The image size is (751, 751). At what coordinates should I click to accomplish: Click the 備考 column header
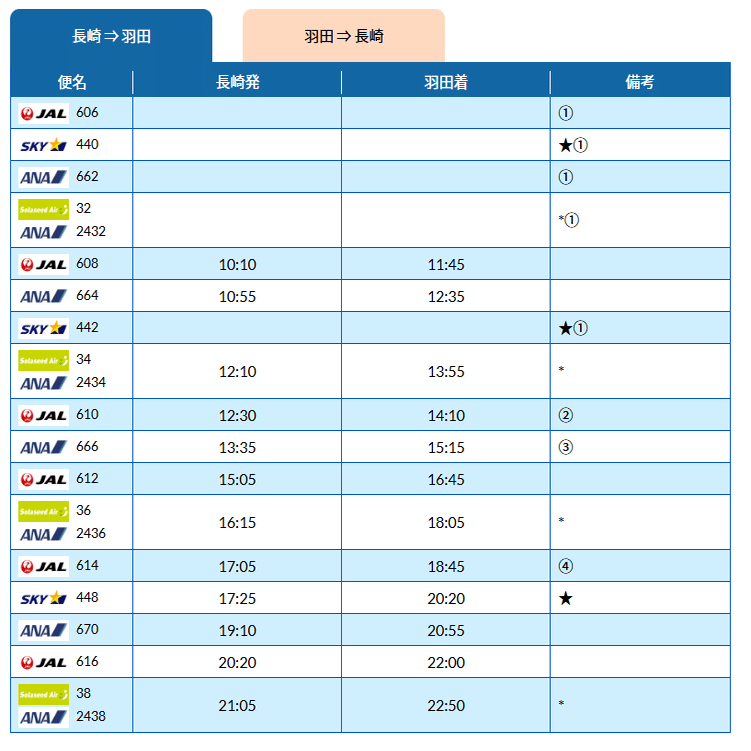pos(640,82)
